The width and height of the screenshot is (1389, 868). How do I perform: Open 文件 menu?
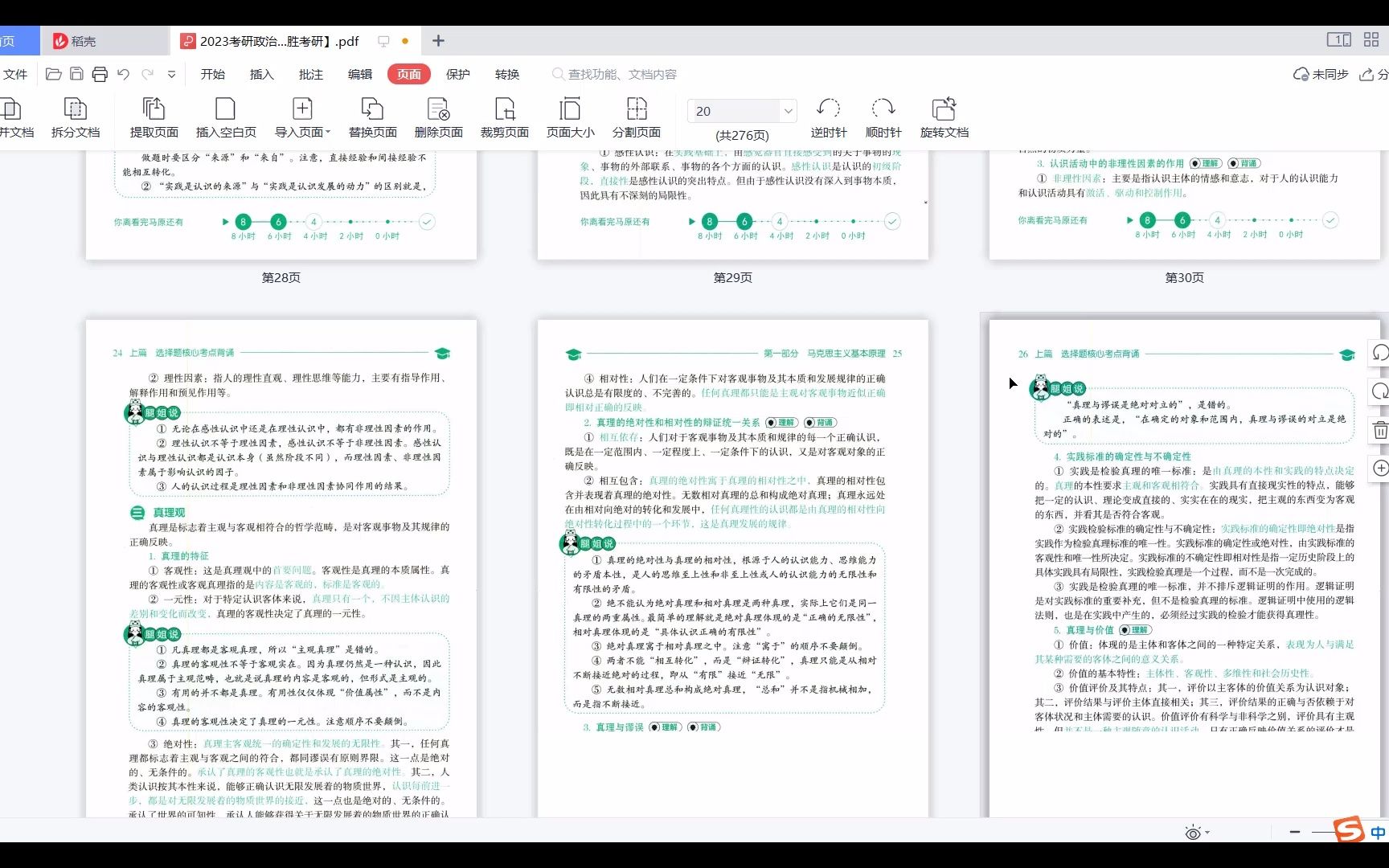pos(15,74)
